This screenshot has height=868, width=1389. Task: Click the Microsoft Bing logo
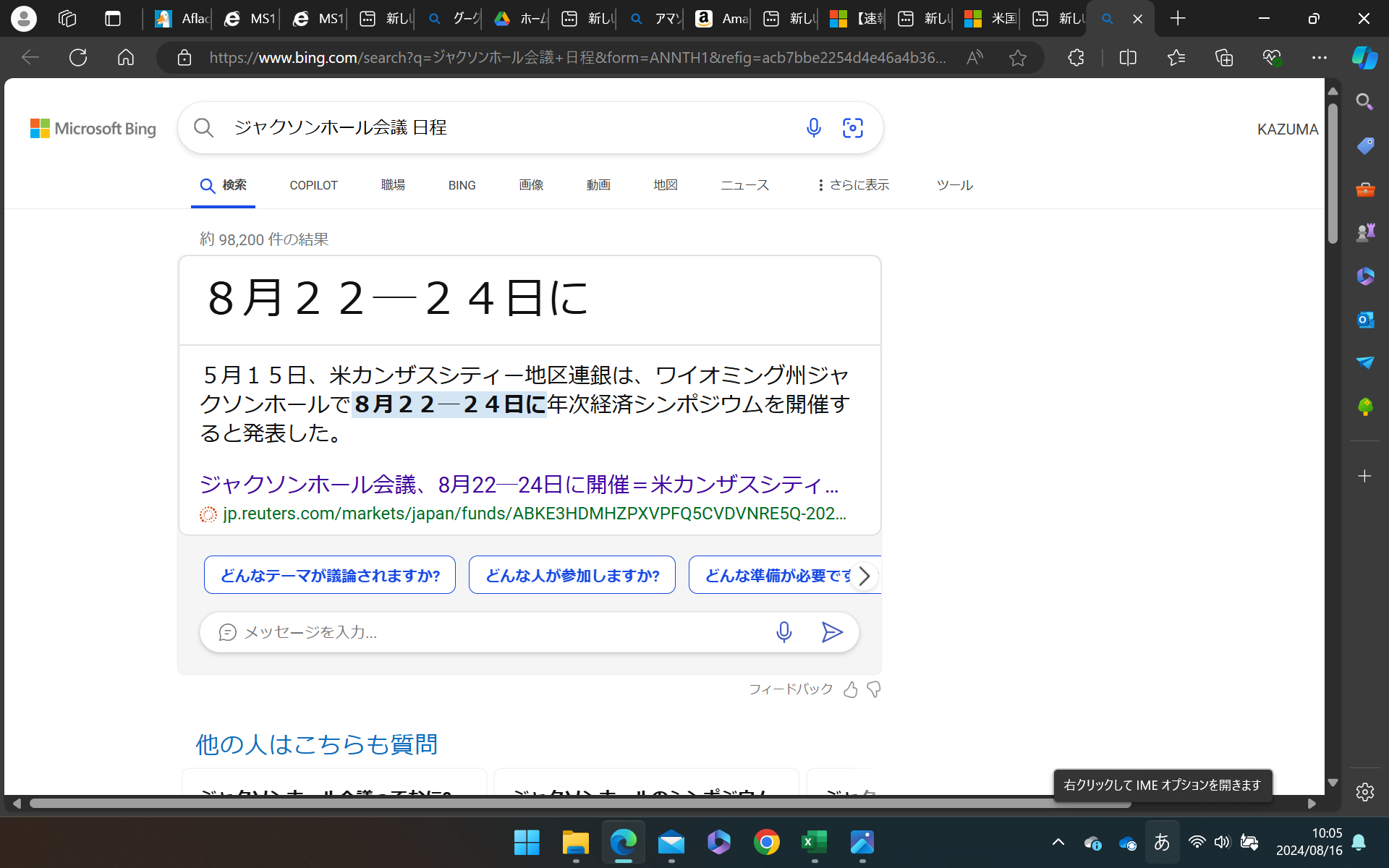coord(93,129)
